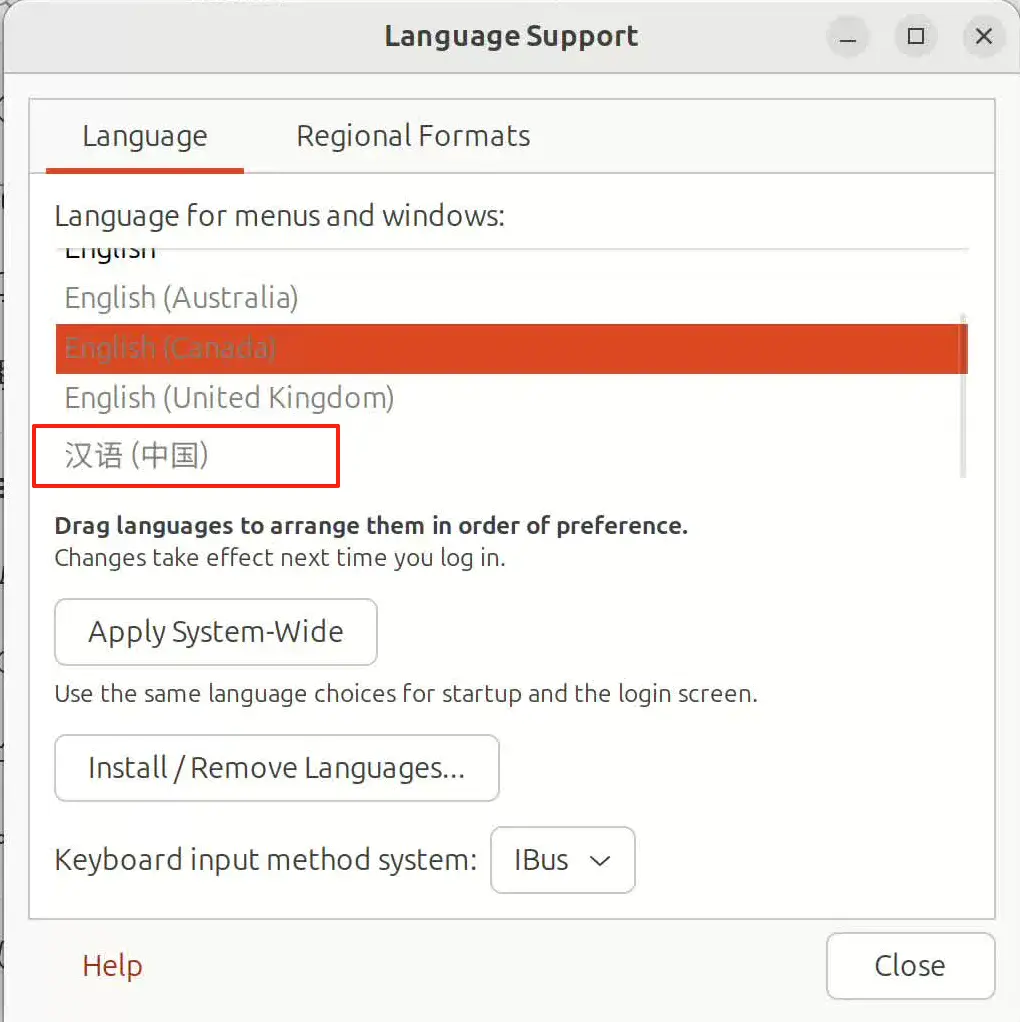Click the Help link

pos(111,966)
